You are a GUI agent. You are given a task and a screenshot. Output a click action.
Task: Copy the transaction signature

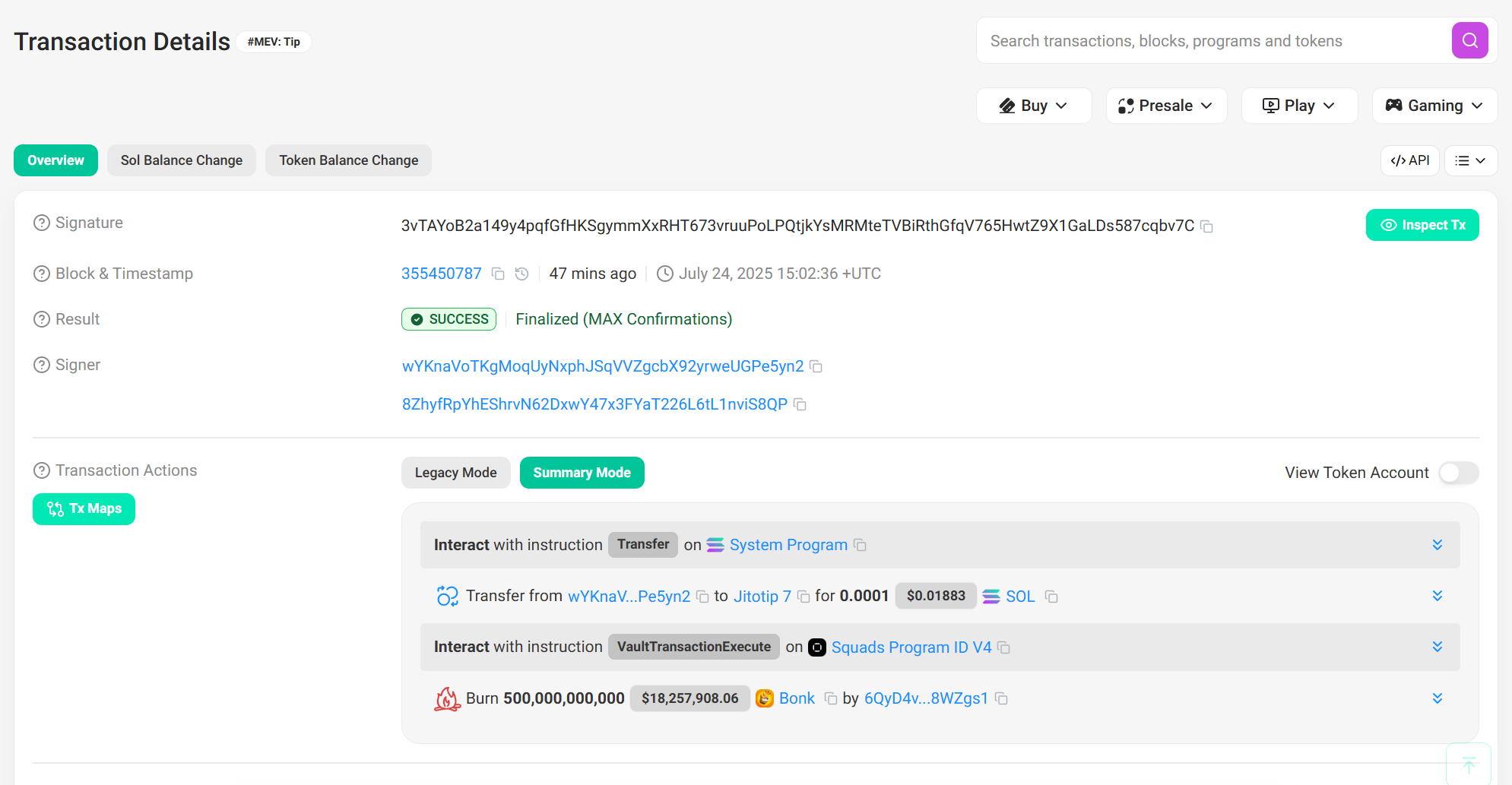point(1206,226)
